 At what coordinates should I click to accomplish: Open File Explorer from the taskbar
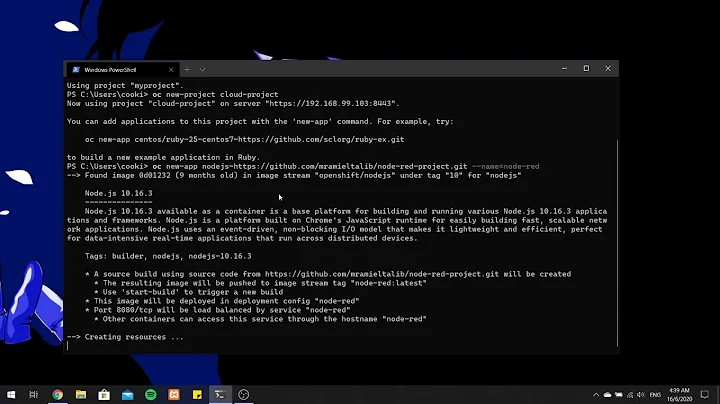click(x=81, y=394)
